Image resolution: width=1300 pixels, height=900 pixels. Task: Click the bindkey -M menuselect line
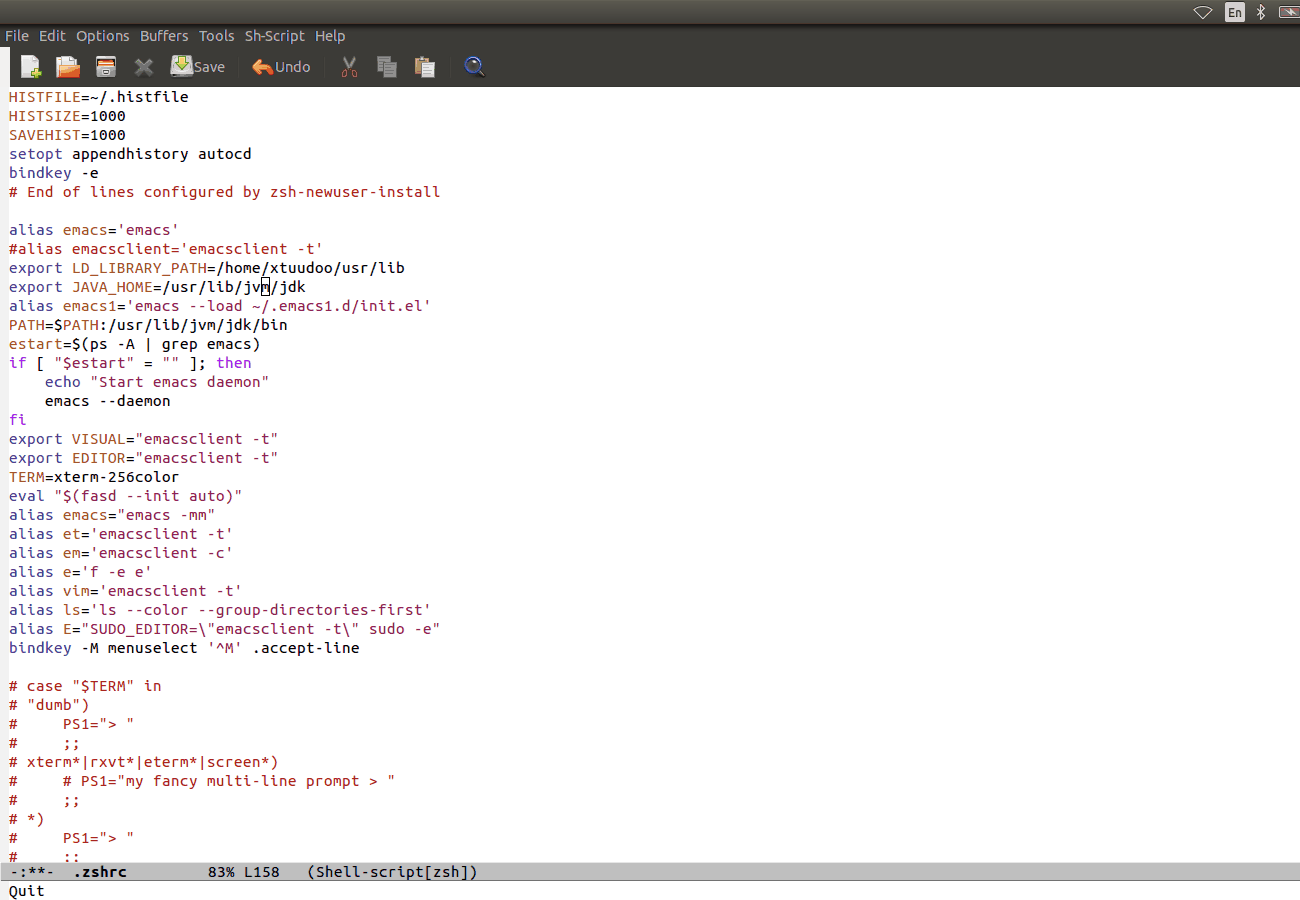click(x=184, y=648)
